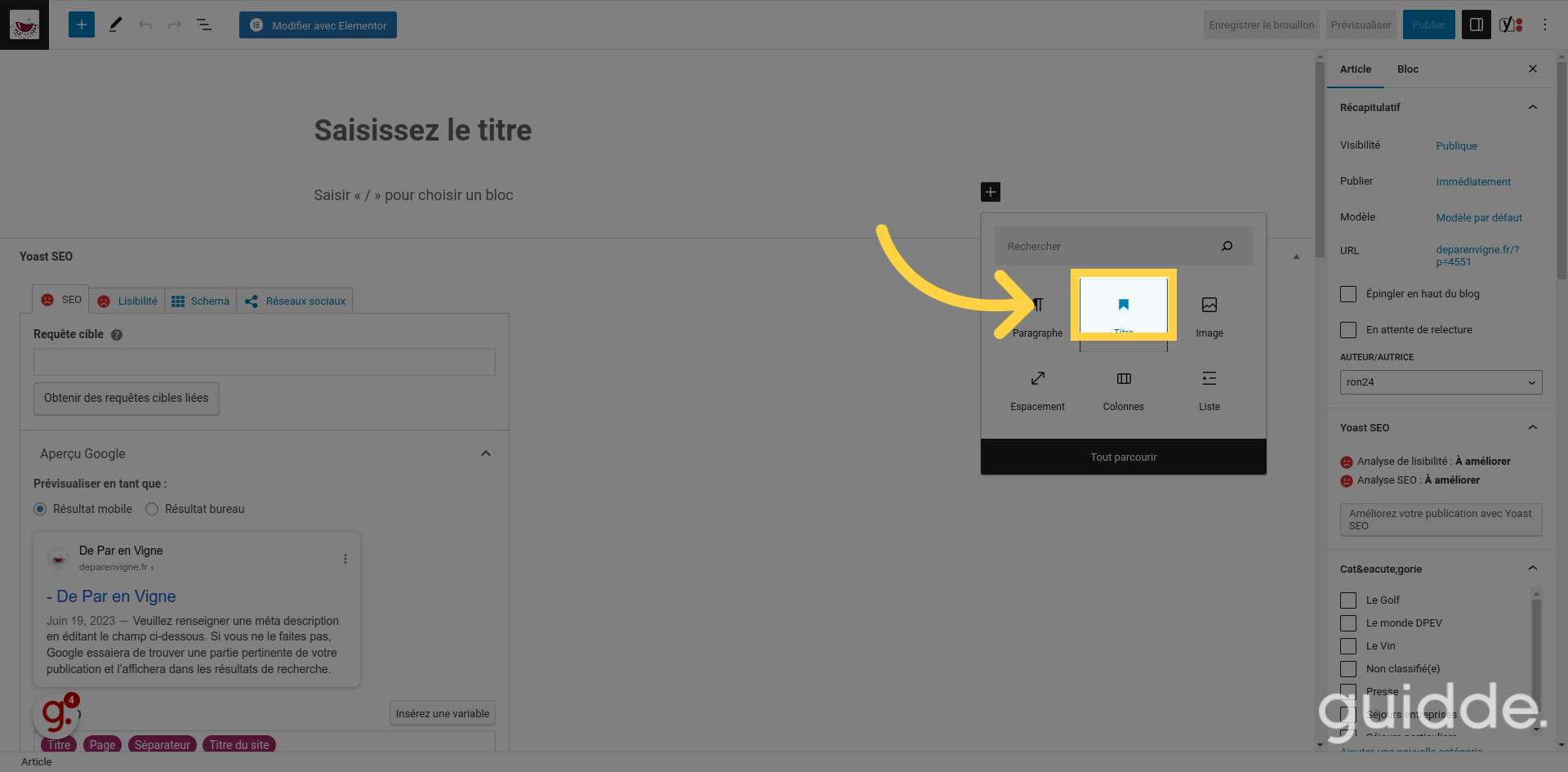
Task: Change visibility via Publique link
Action: pos(1456,146)
